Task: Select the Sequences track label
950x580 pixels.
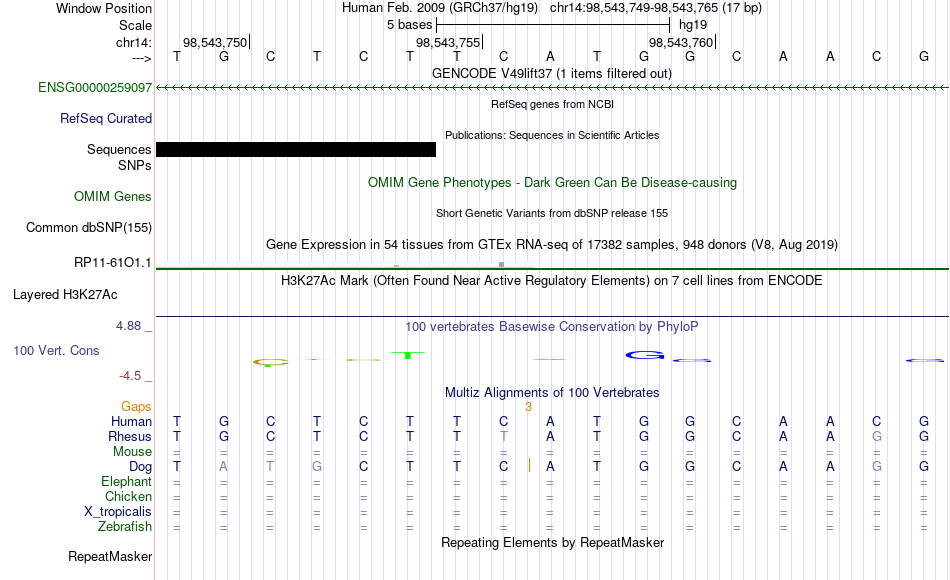Action: pos(119,149)
